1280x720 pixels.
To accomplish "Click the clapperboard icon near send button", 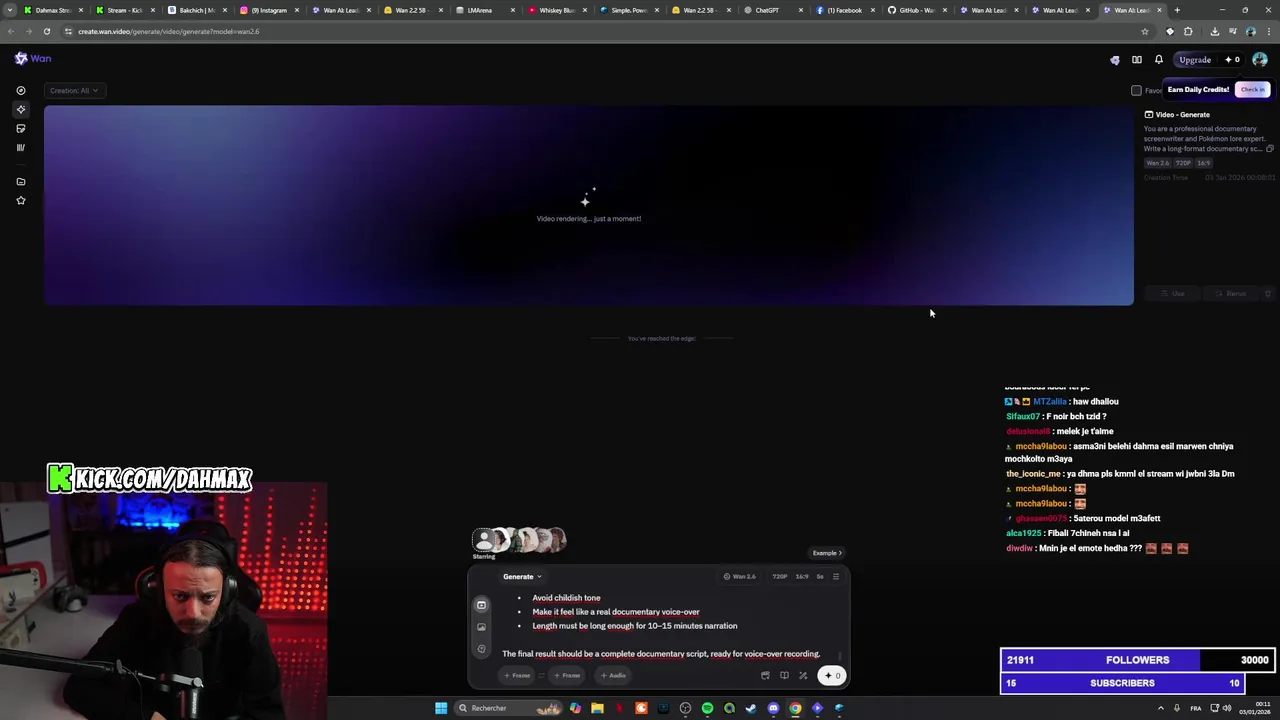I will pyautogui.click(x=766, y=676).
